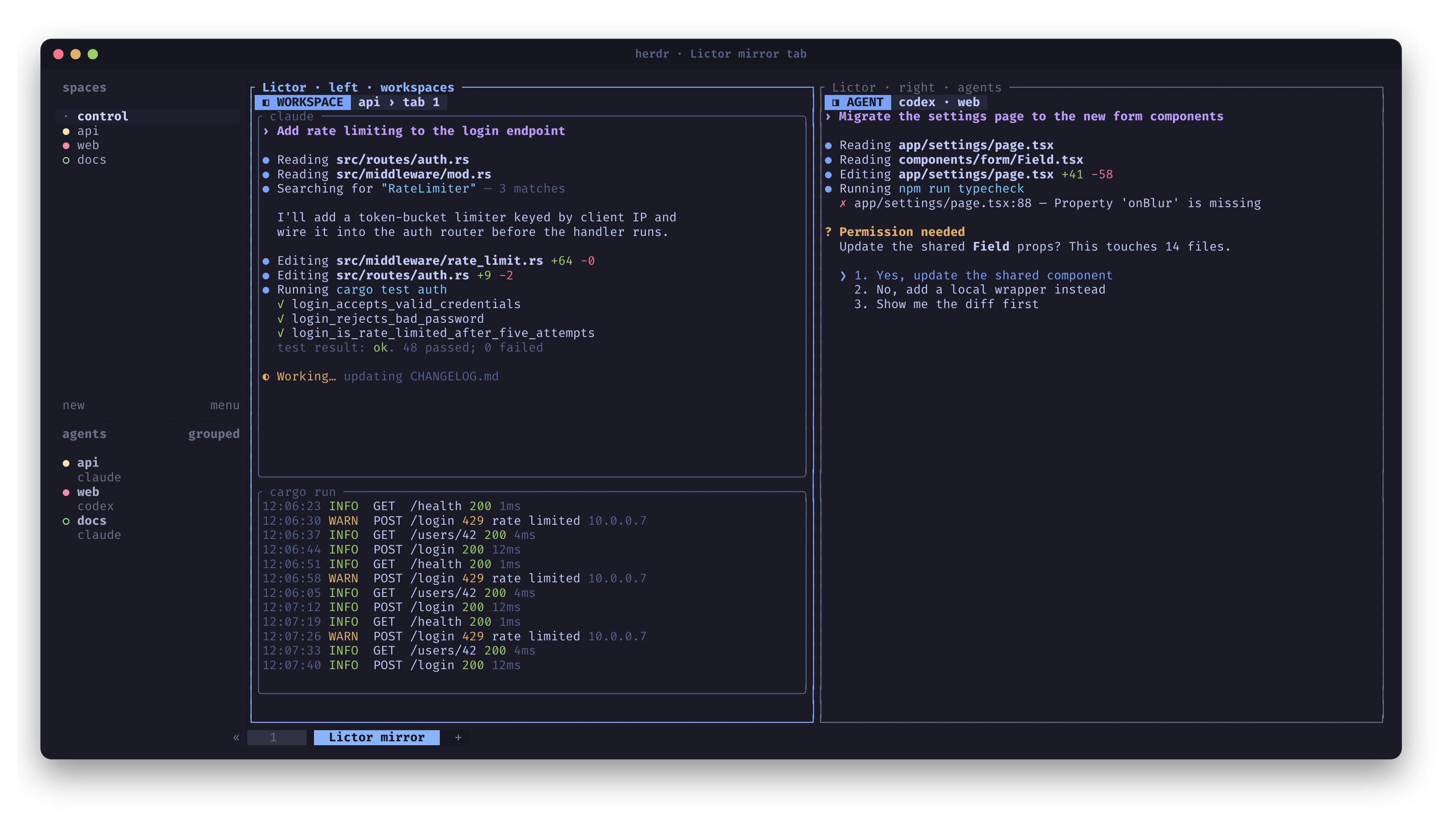1456x829 pixels.
Task: Click the Migrate the settings page prompt
Action: click(x=1024, y=116)
